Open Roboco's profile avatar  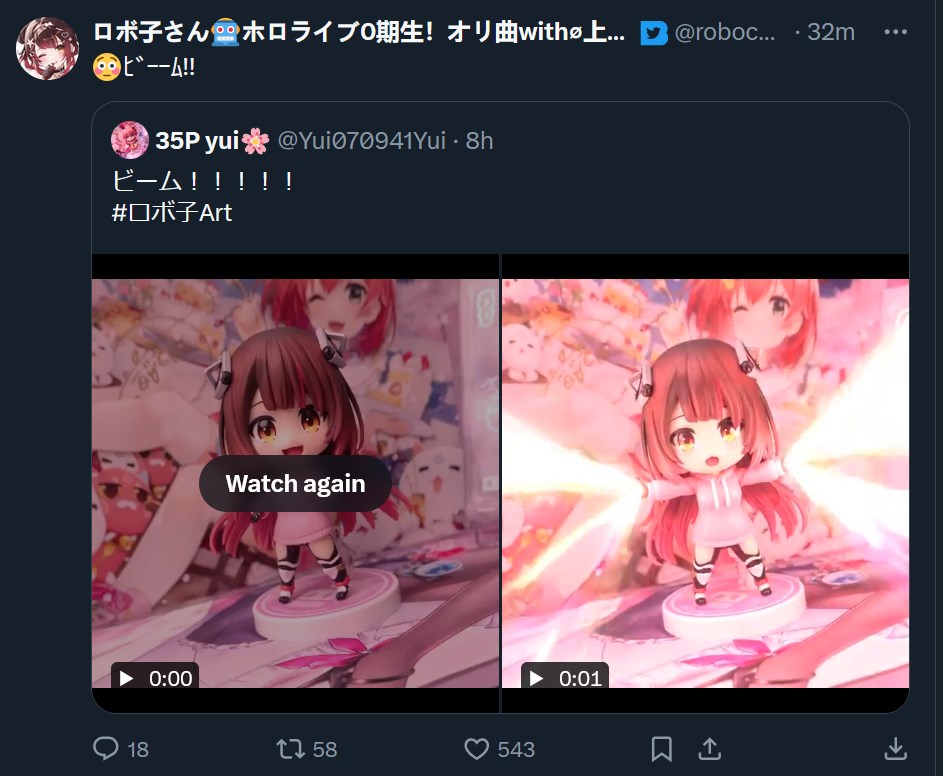click(47, 48)
